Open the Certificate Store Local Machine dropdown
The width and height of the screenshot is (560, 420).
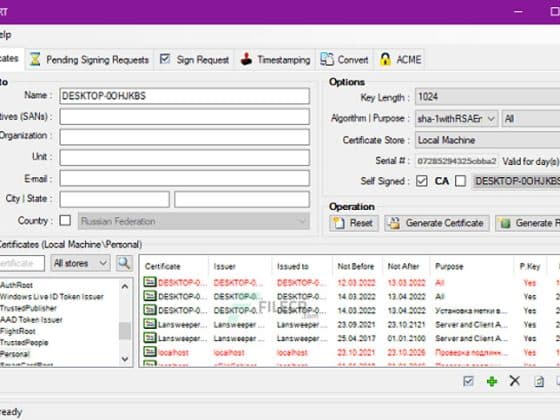[487, 140]
